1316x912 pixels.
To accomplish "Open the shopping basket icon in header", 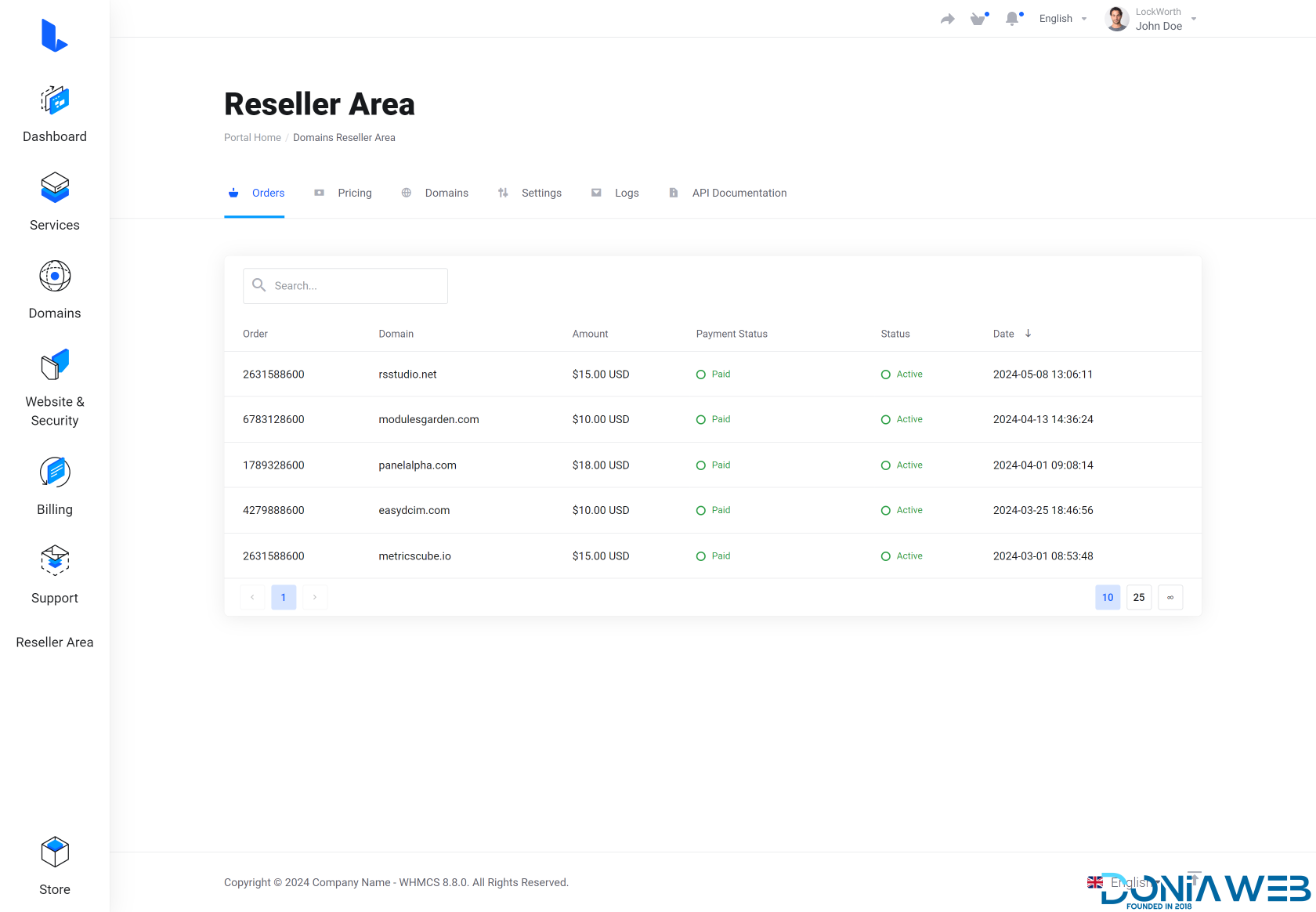I will pos(978,19).
